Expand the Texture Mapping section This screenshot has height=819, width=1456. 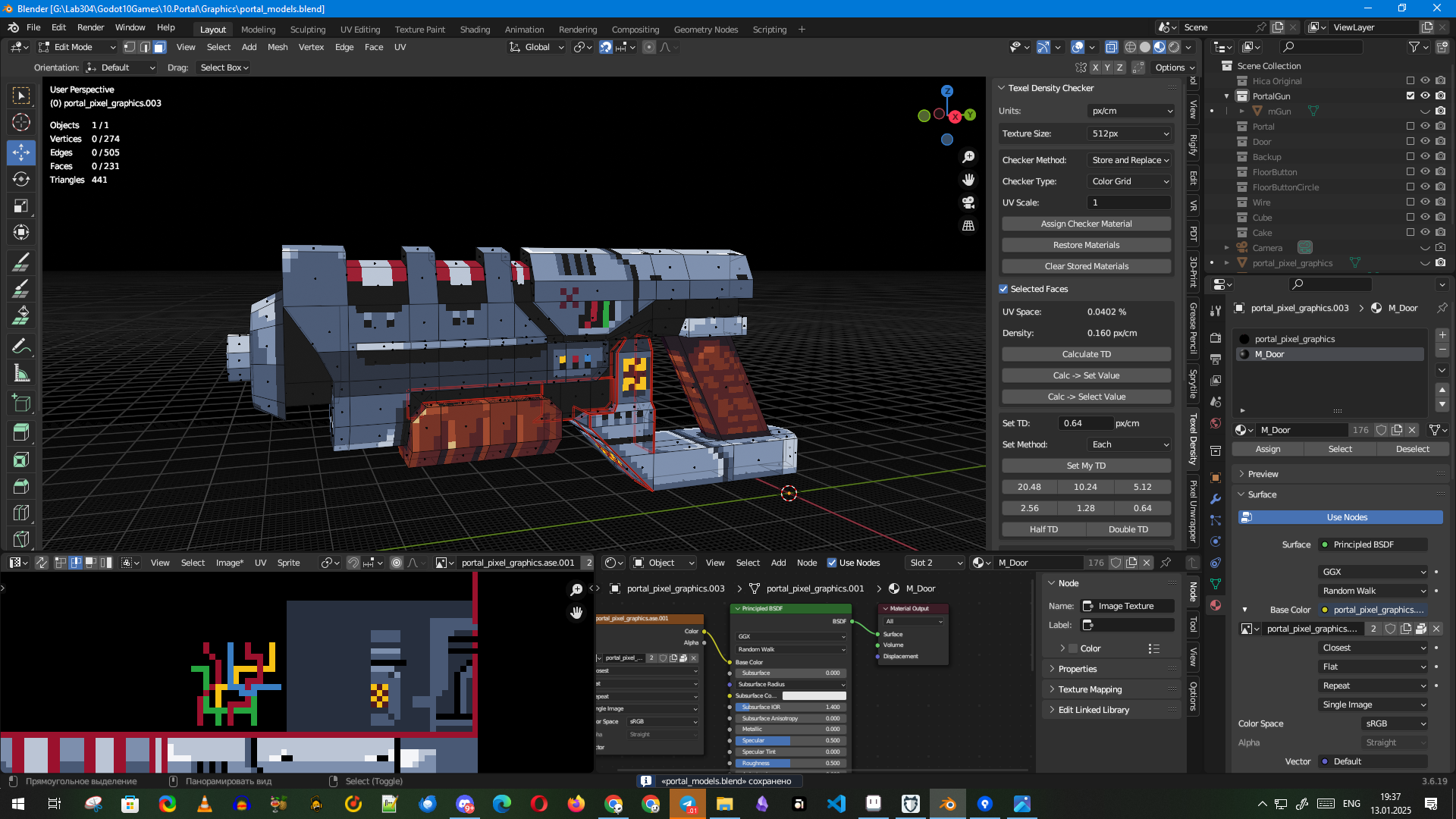pyautogui.click(x=1090, y=689)
